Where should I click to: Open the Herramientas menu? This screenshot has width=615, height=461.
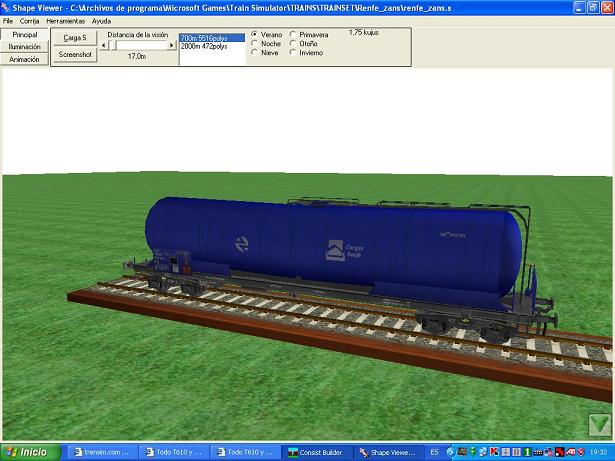(x=65, y=21)
